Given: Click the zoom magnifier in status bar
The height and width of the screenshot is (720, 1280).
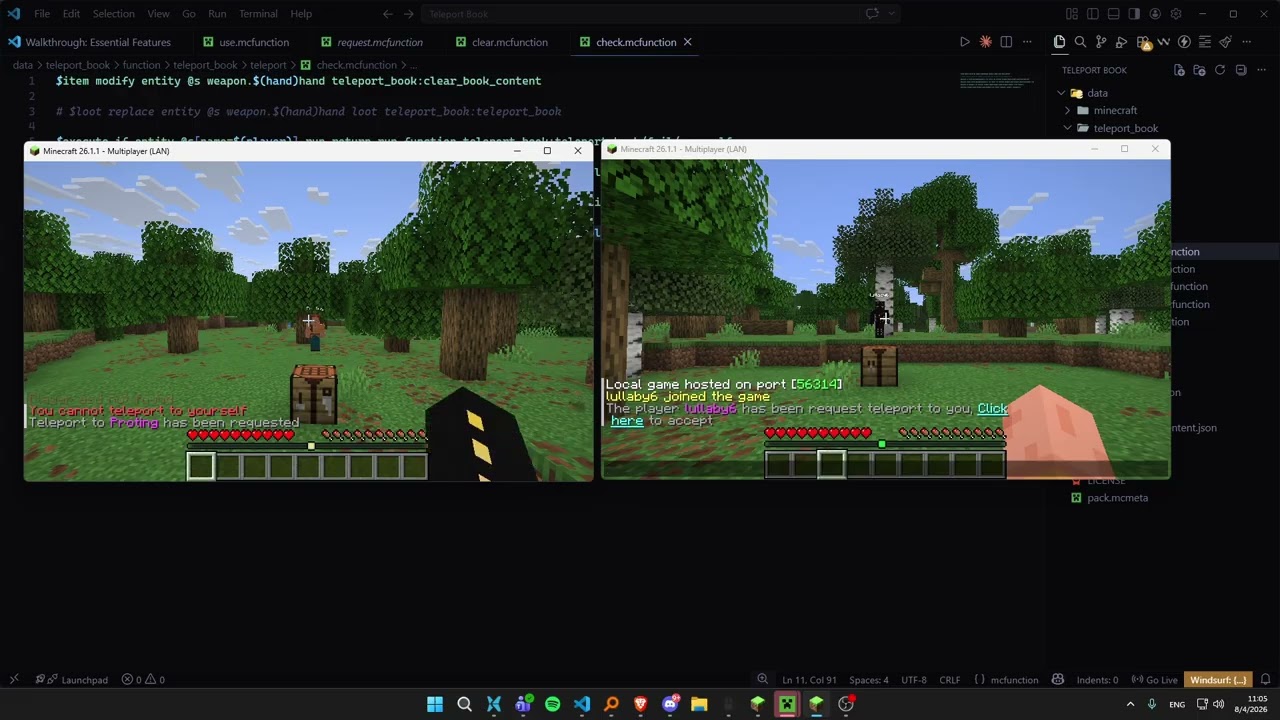Looking at the screenshot, I should [762, 680].
